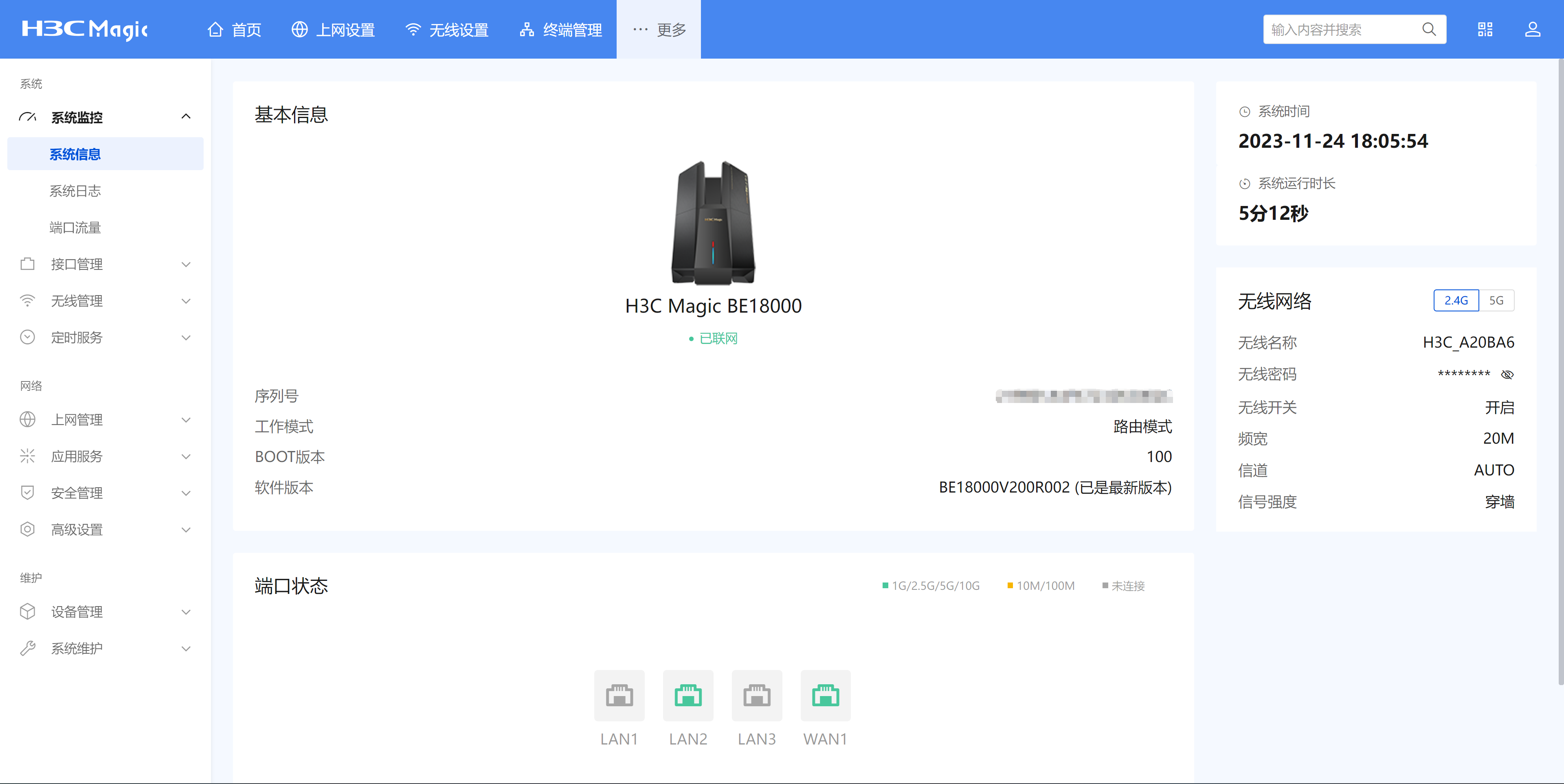Screen dimensions: 1564x784
Task: Click the 系统时间 clock icon
Action: (x=1245, y=112)
